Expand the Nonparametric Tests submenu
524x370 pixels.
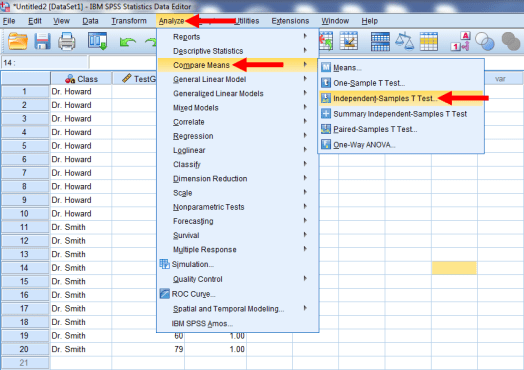pyautogui.click(x=237, y=207)
